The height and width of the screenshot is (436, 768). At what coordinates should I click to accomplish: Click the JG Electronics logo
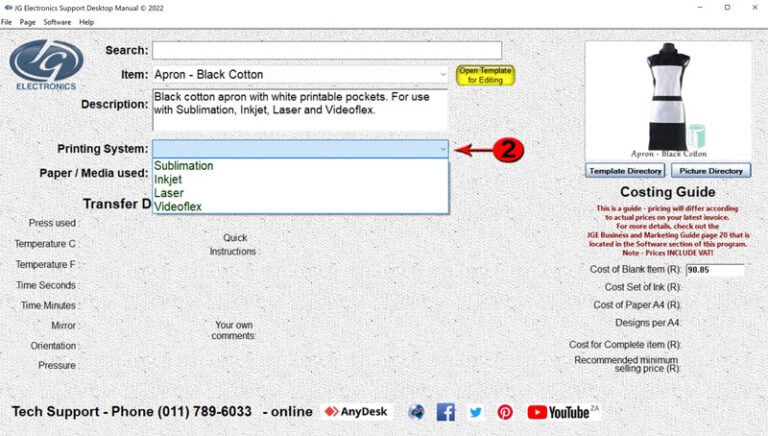click(47, 66)
